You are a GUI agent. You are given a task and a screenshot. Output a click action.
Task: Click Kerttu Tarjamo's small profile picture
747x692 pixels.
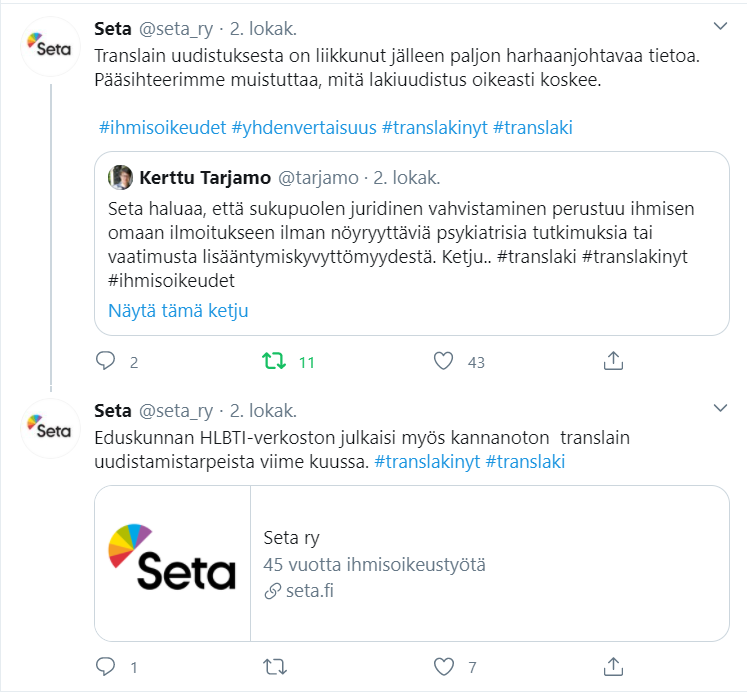pos(122,178)
